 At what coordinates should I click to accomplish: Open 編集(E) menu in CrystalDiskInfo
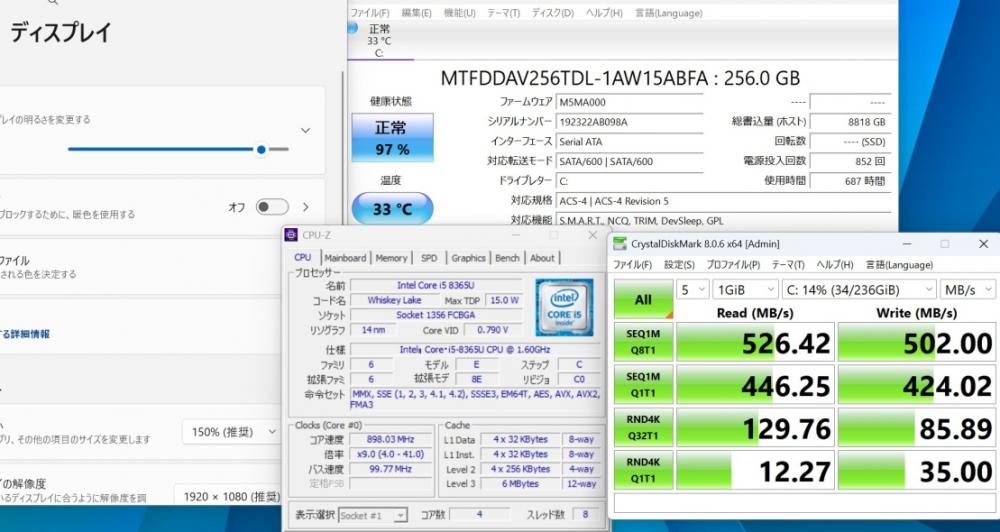point(416,13)
